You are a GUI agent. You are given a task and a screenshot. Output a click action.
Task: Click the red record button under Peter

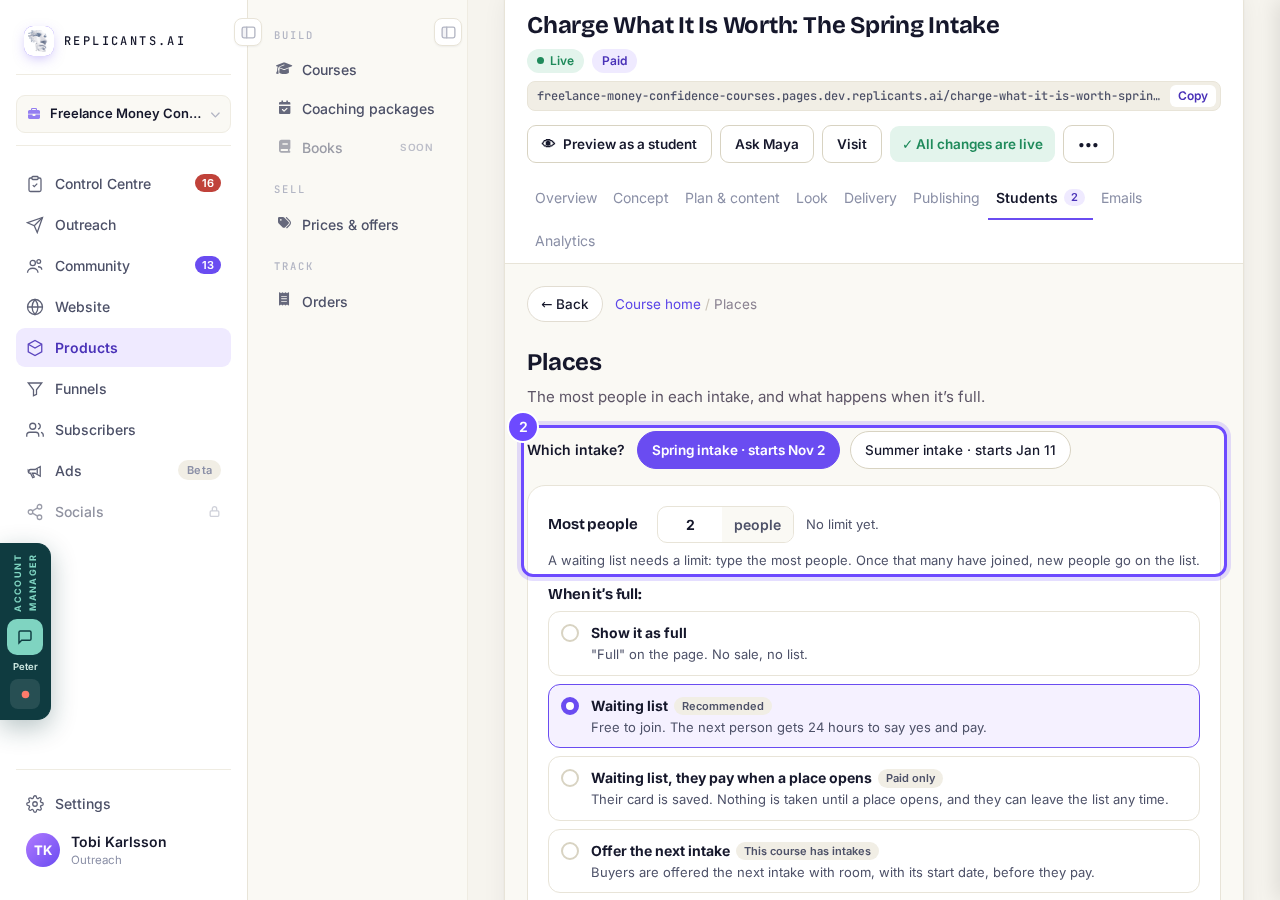[25, 694]
